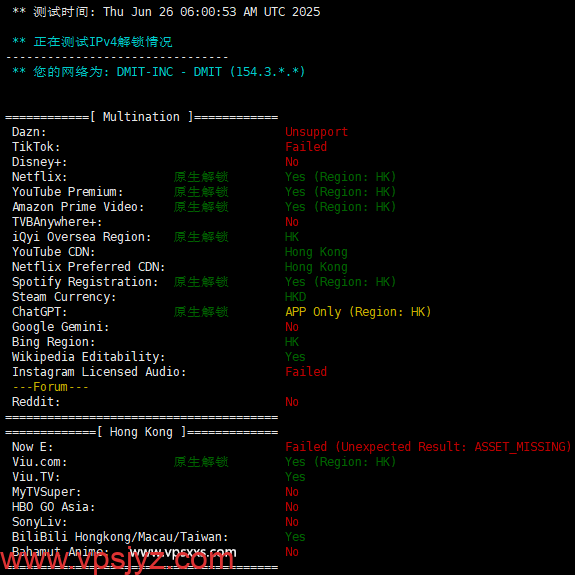Click the Steam Currency HKD value
The image size is (575, 575).
click(296, 297)
